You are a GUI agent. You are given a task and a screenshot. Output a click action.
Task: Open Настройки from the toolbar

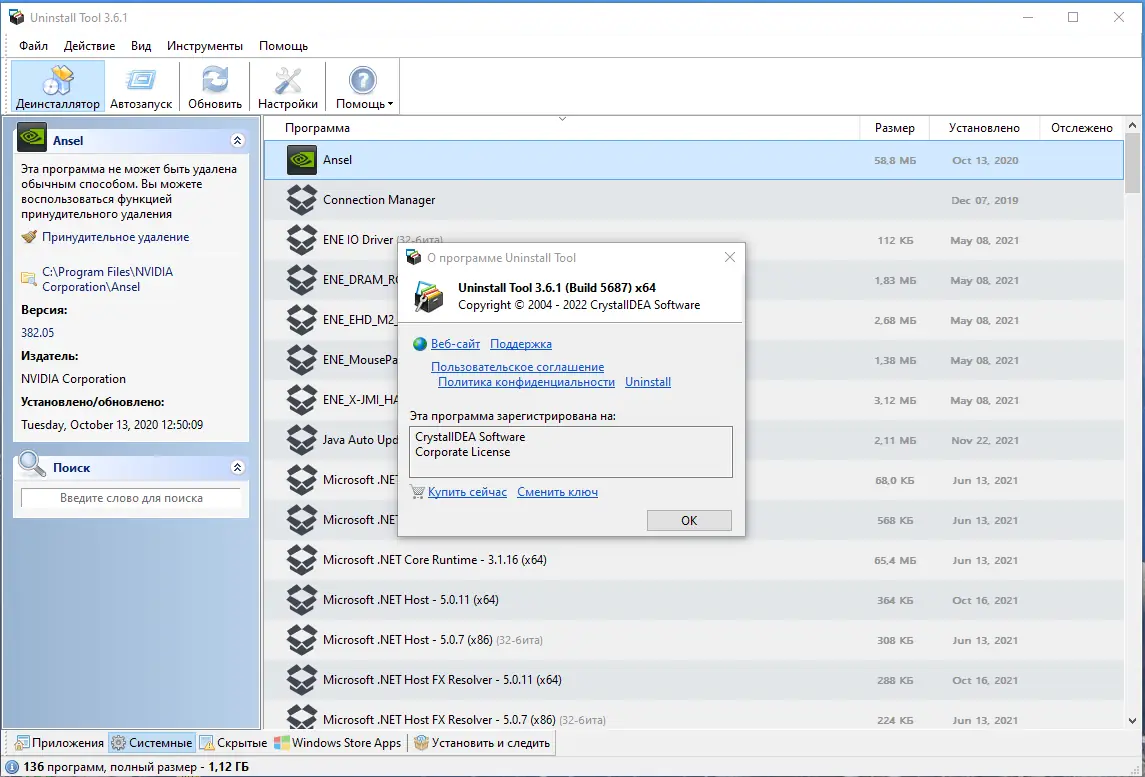pos(288,86)
